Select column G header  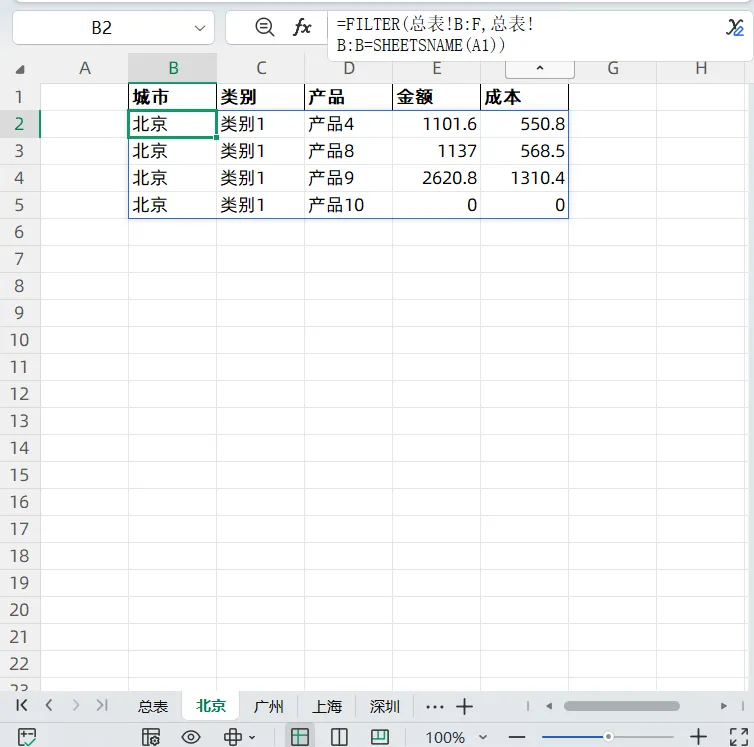(613, 68)
